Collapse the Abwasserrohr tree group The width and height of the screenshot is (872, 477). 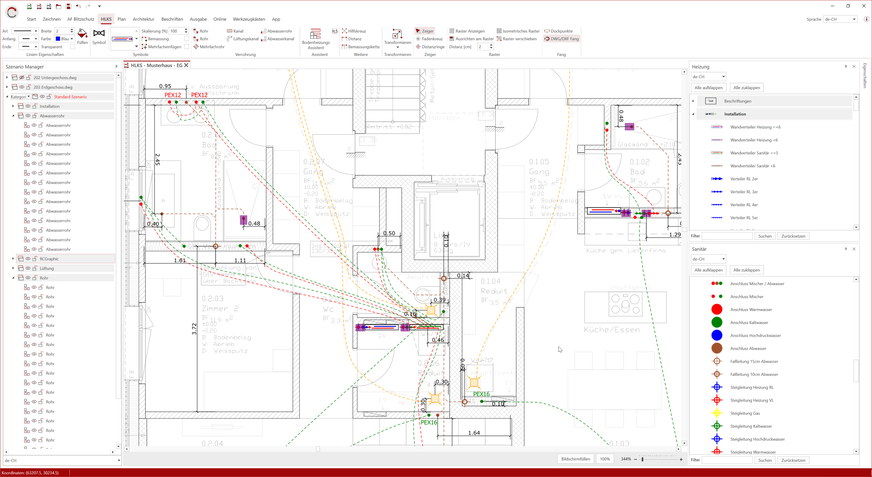pyautogui.click(x=14, y=116)
